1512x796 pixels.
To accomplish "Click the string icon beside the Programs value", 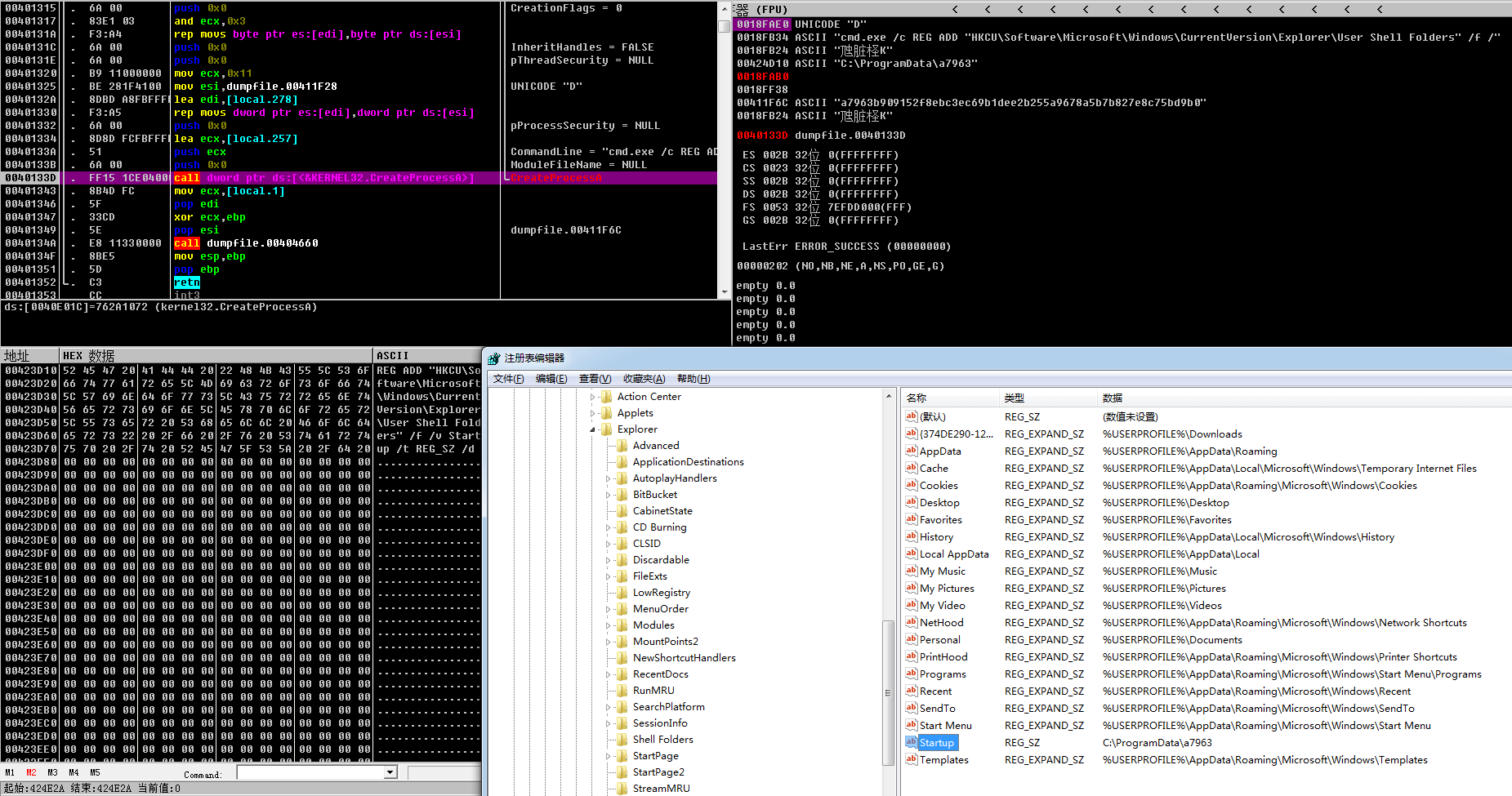I will 912,674.
